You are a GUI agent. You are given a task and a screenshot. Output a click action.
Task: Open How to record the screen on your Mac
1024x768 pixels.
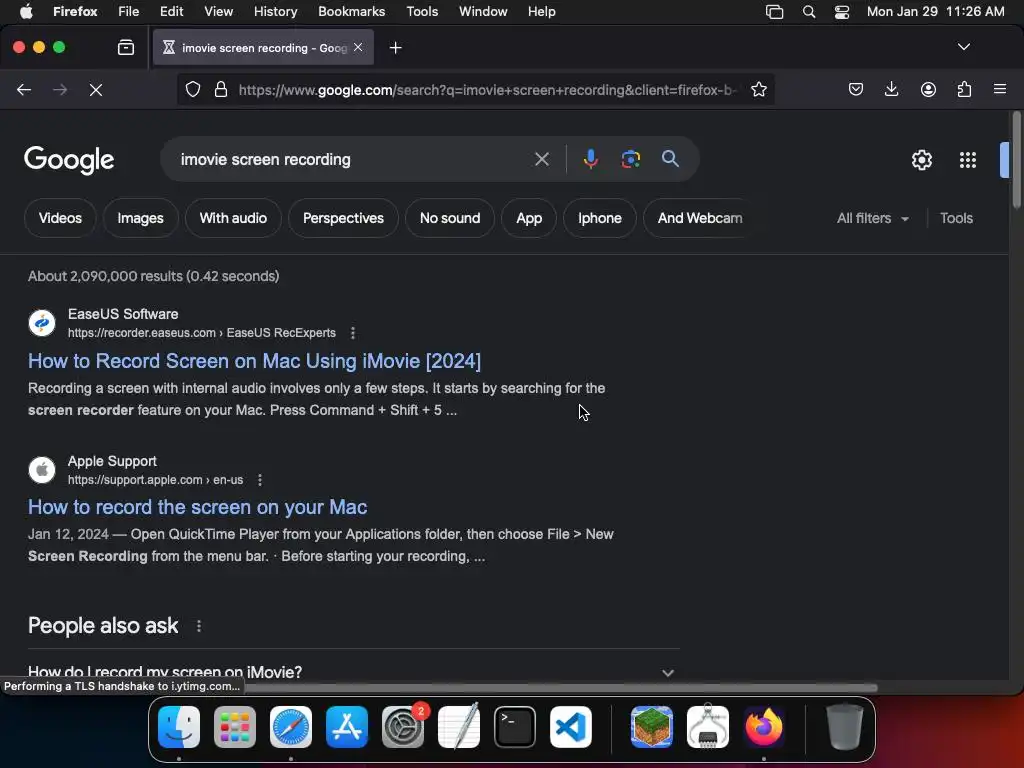coord(197,507)
